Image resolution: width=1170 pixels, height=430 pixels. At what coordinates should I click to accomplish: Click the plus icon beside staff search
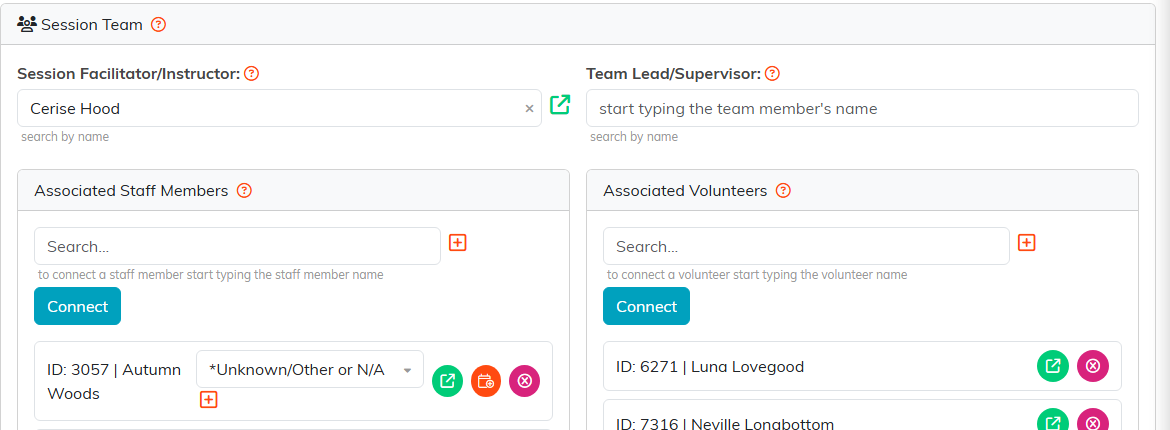[457, 243]
